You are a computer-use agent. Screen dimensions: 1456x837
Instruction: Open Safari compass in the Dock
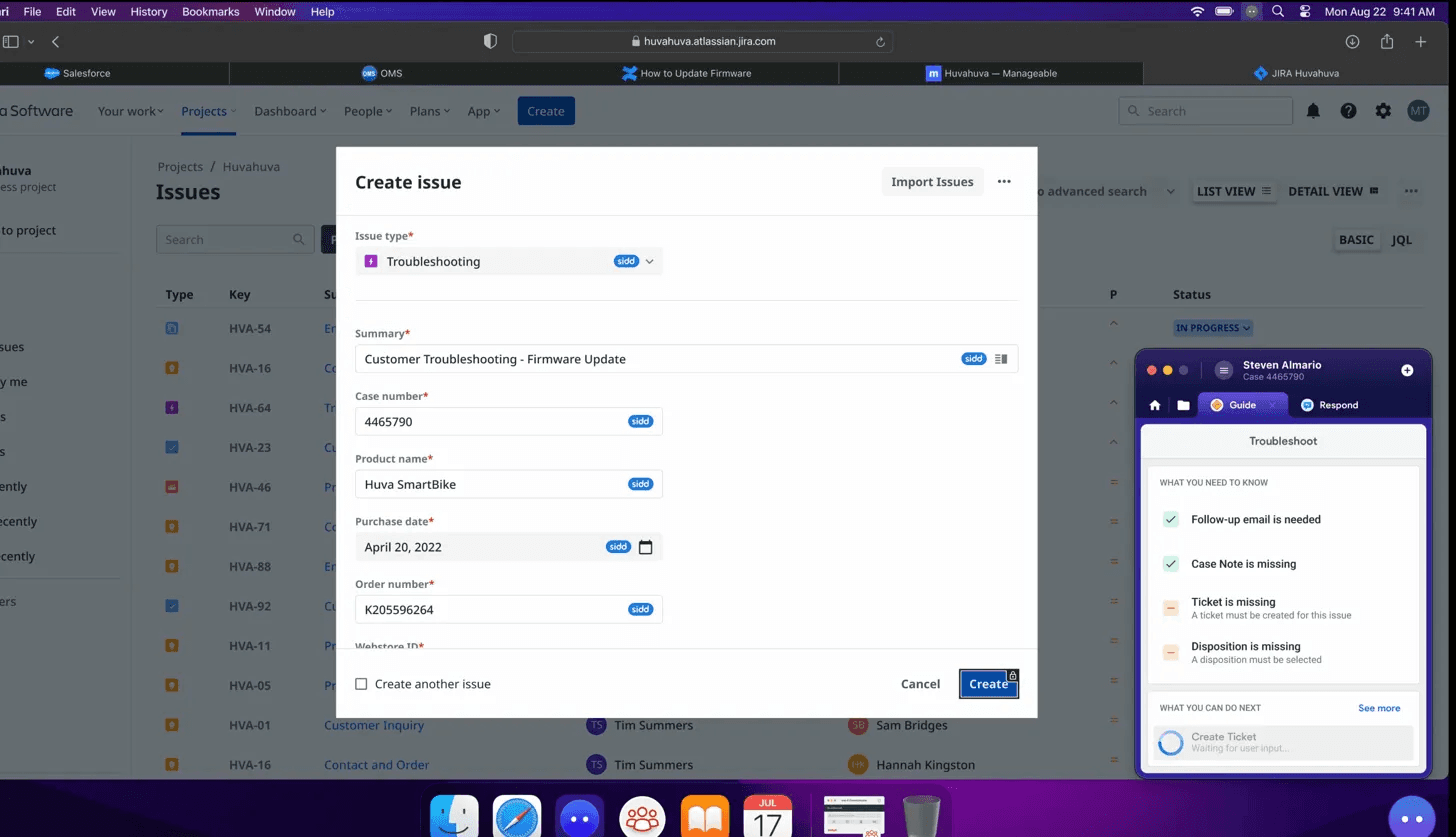[517, 817]
